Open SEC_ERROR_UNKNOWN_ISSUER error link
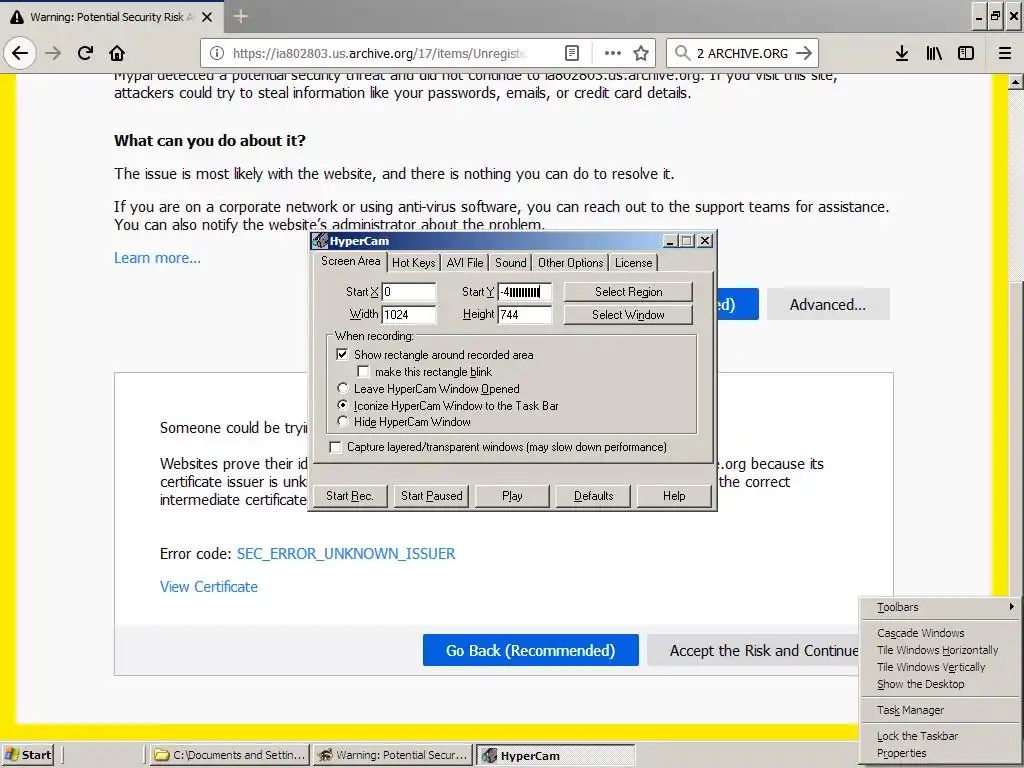The height and width of the screenshot is (768, 1024). (346, 554)
